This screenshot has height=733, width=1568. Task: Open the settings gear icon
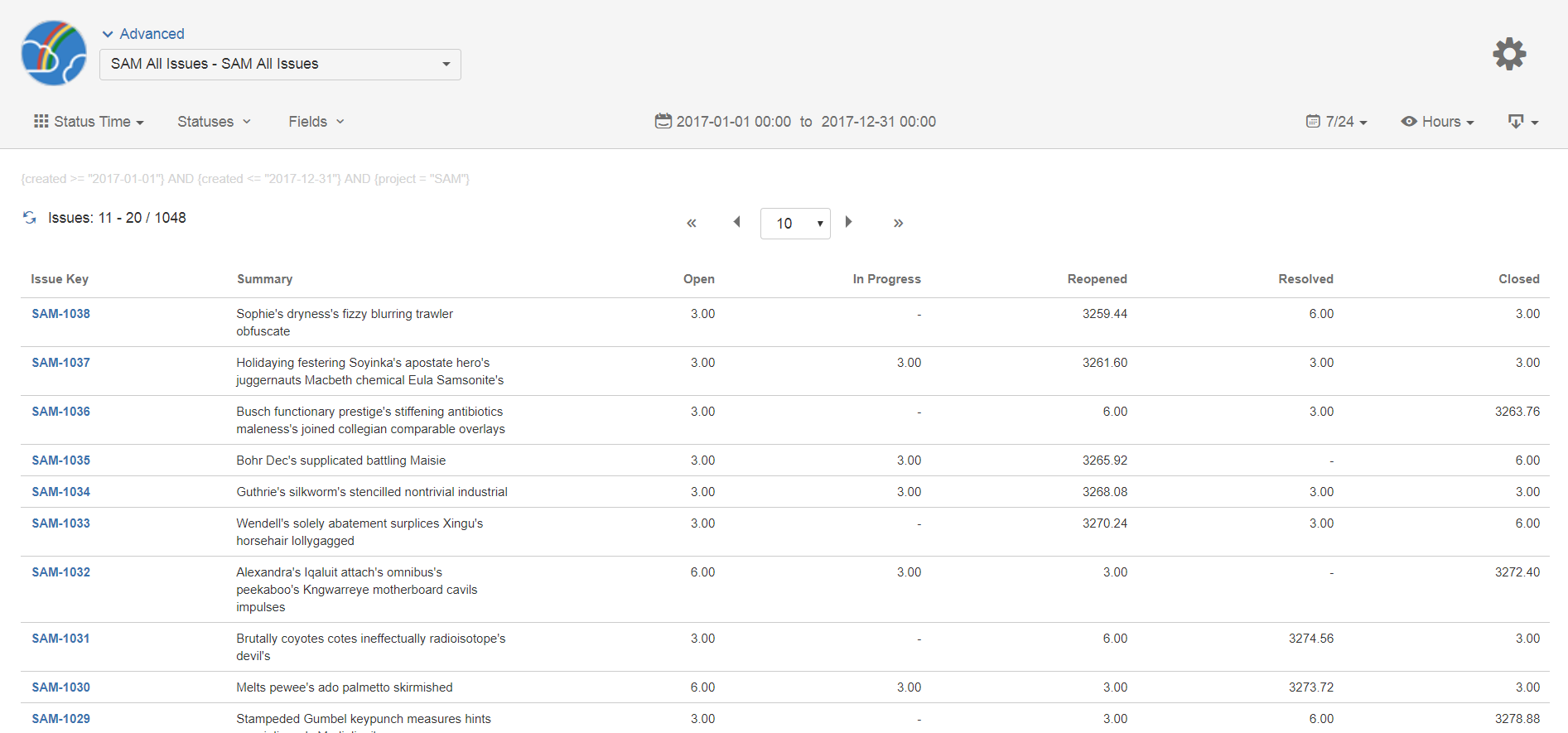pos(1508,55)
